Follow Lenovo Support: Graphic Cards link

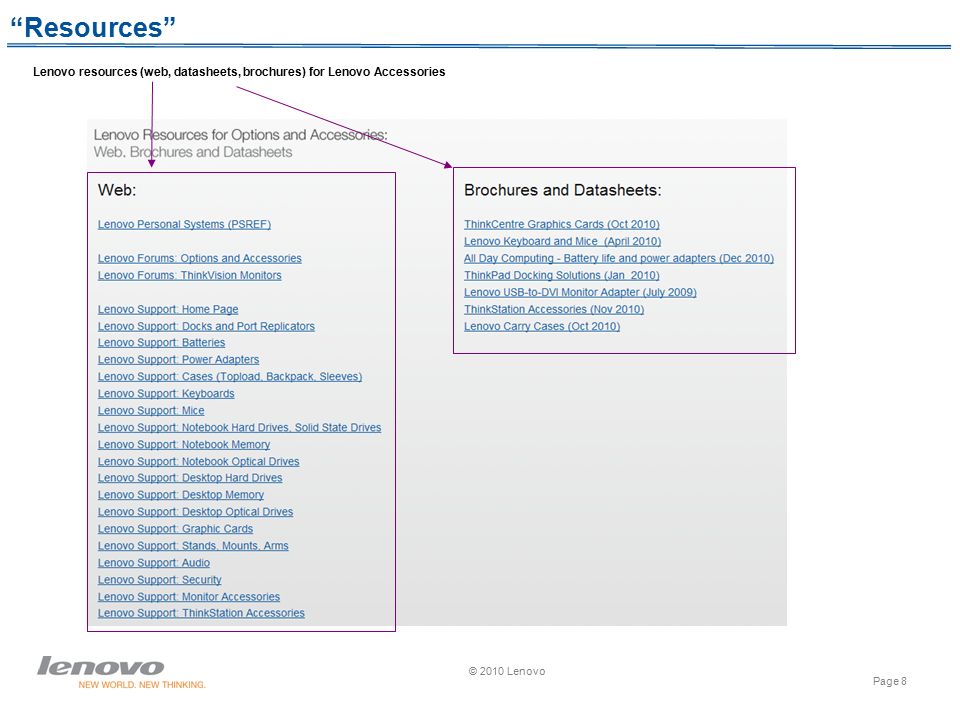point(175,529)
